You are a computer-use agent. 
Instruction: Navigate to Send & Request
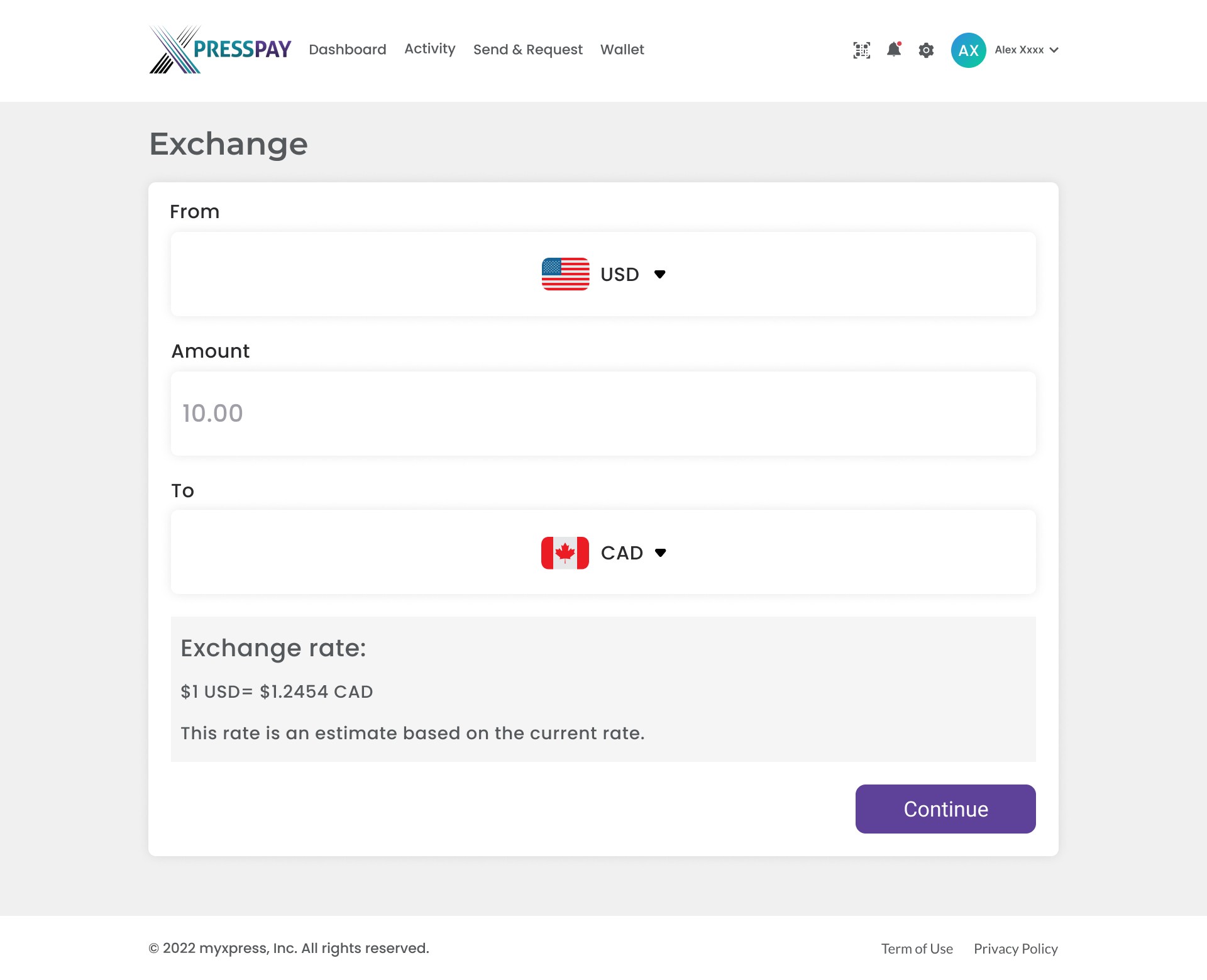pyautogui.click(x=528, y=50)
